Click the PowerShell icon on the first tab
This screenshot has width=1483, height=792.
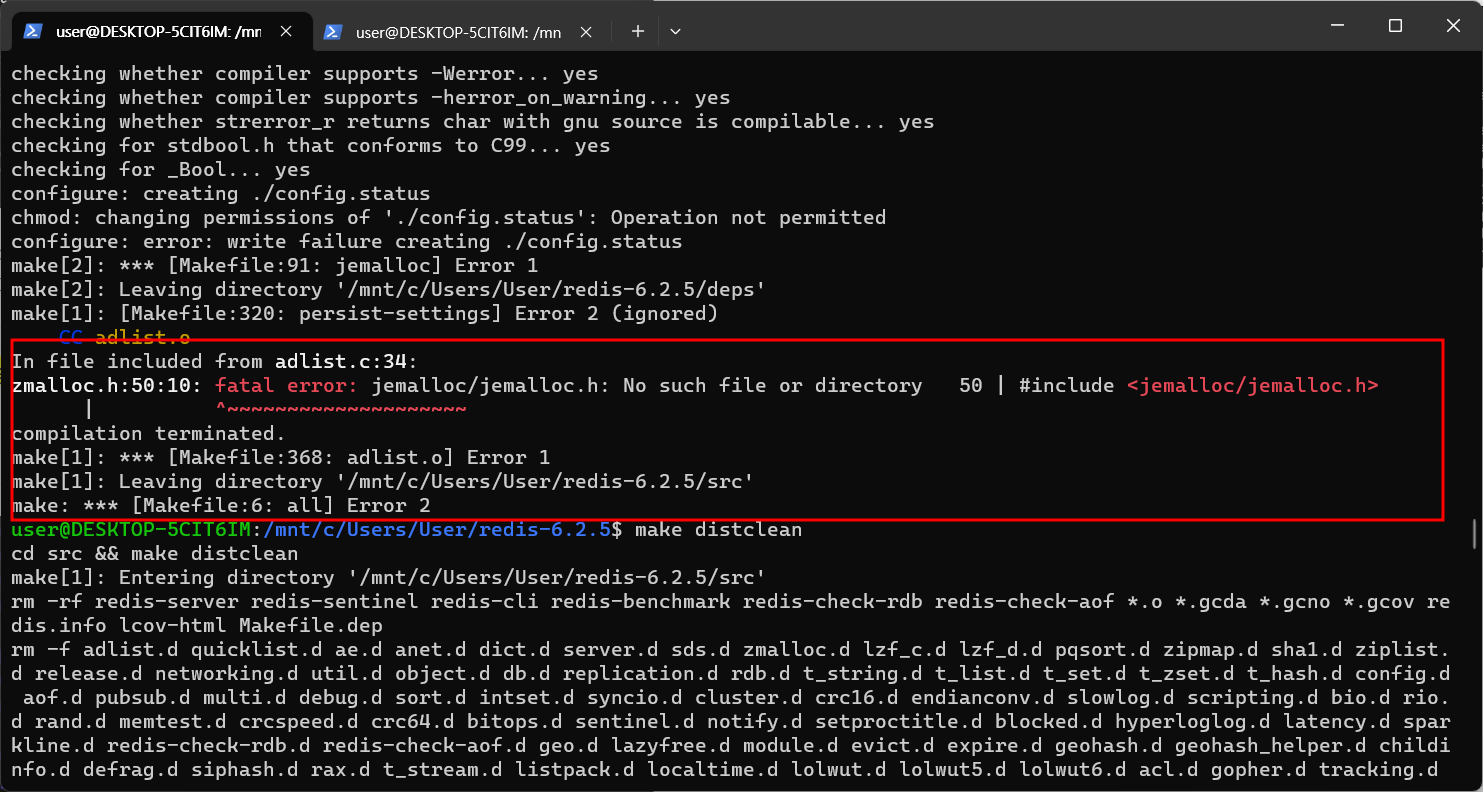[32, 31]
